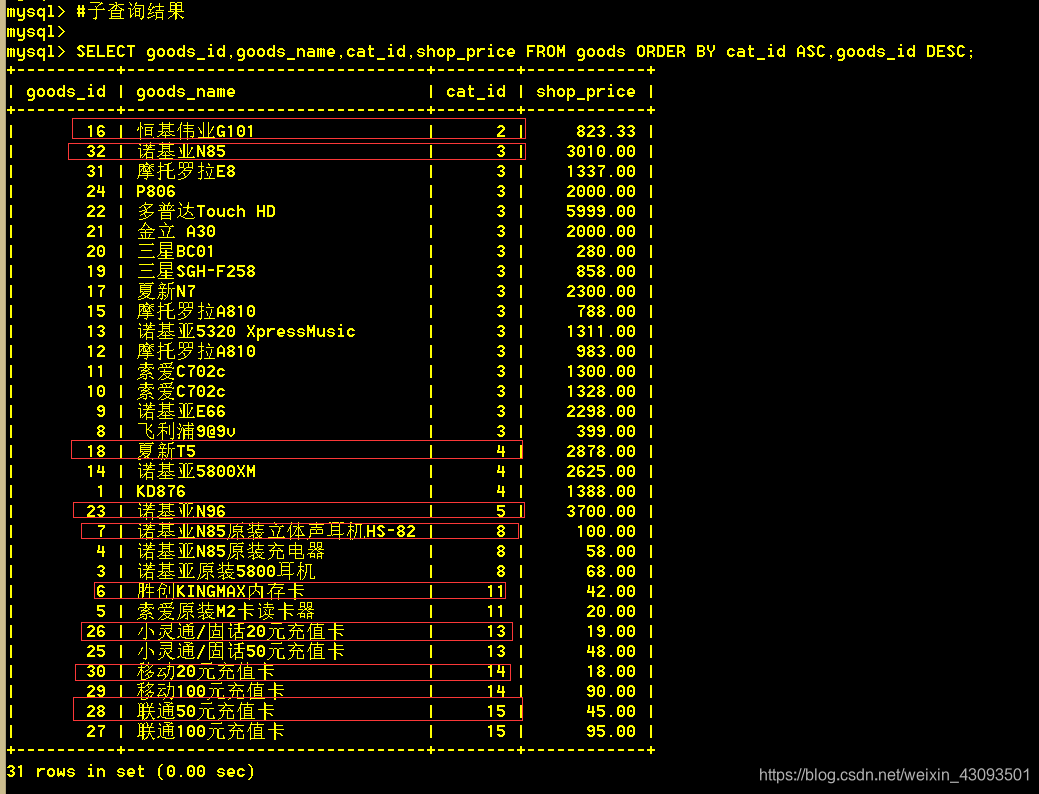
Task: Select the goods name 飞利浦9@9v
Action: pos(186,431)
